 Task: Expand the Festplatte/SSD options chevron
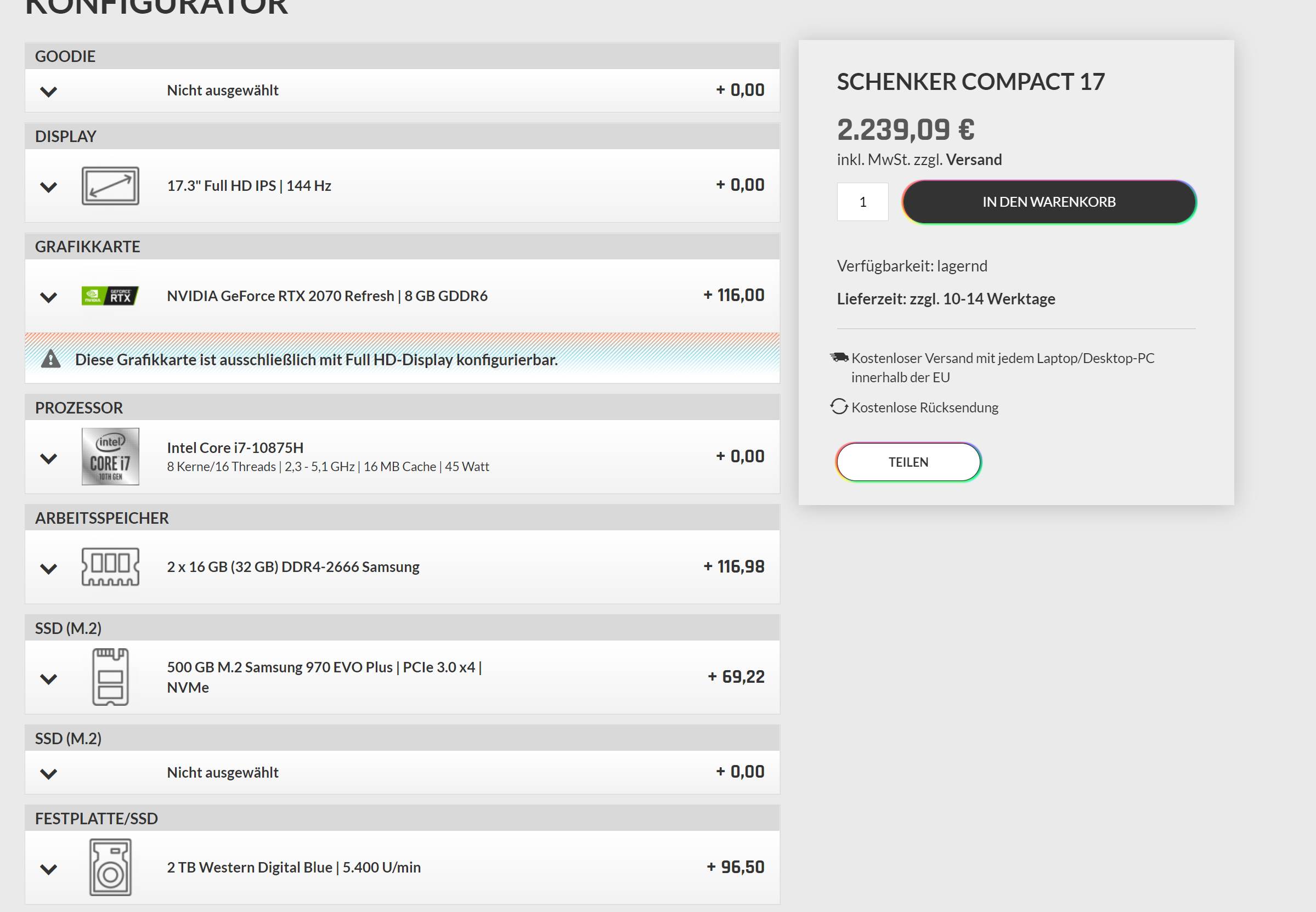(x=49, y=869)
